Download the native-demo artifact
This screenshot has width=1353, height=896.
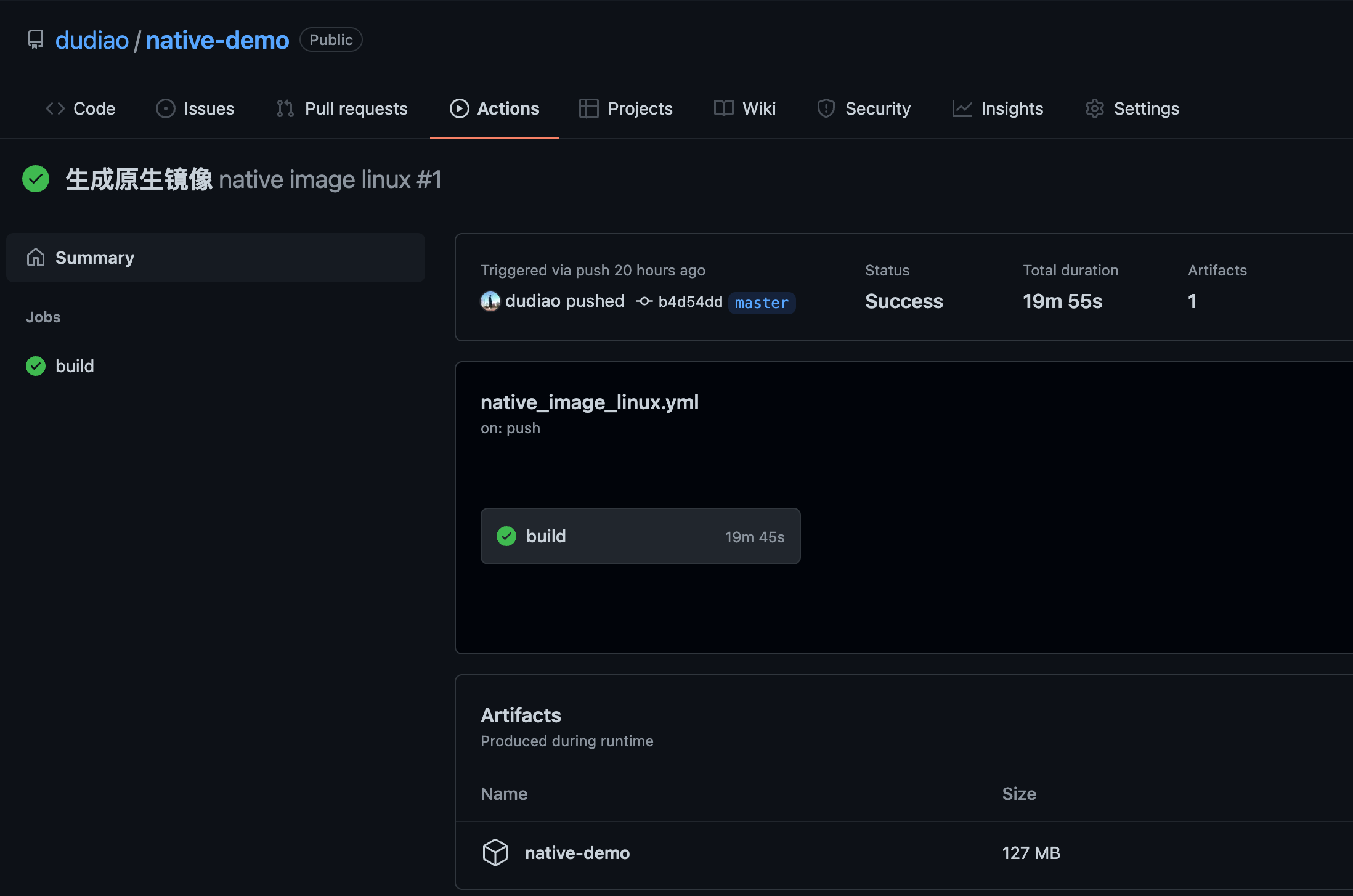pos(577,853)
